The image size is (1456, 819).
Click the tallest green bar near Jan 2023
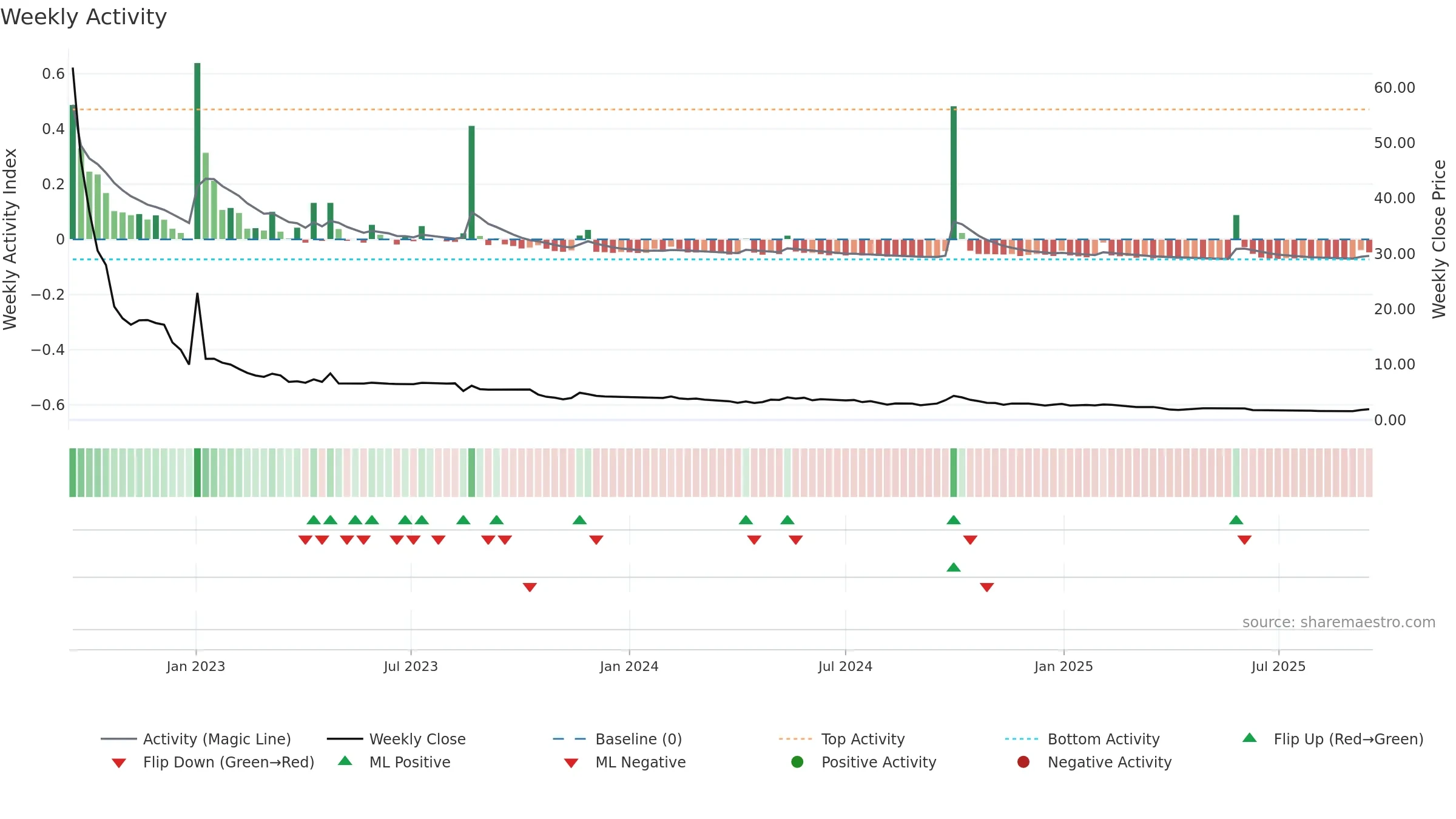[197, 151]
